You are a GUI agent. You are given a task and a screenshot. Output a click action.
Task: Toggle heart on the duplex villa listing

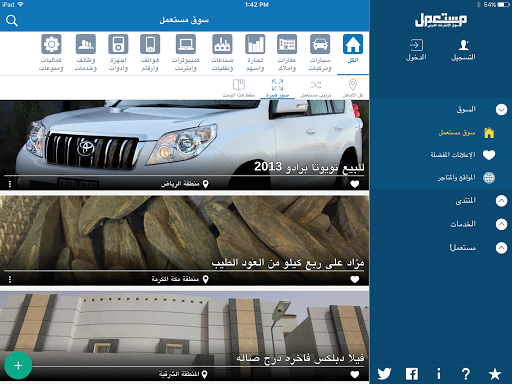pos(355,375)
